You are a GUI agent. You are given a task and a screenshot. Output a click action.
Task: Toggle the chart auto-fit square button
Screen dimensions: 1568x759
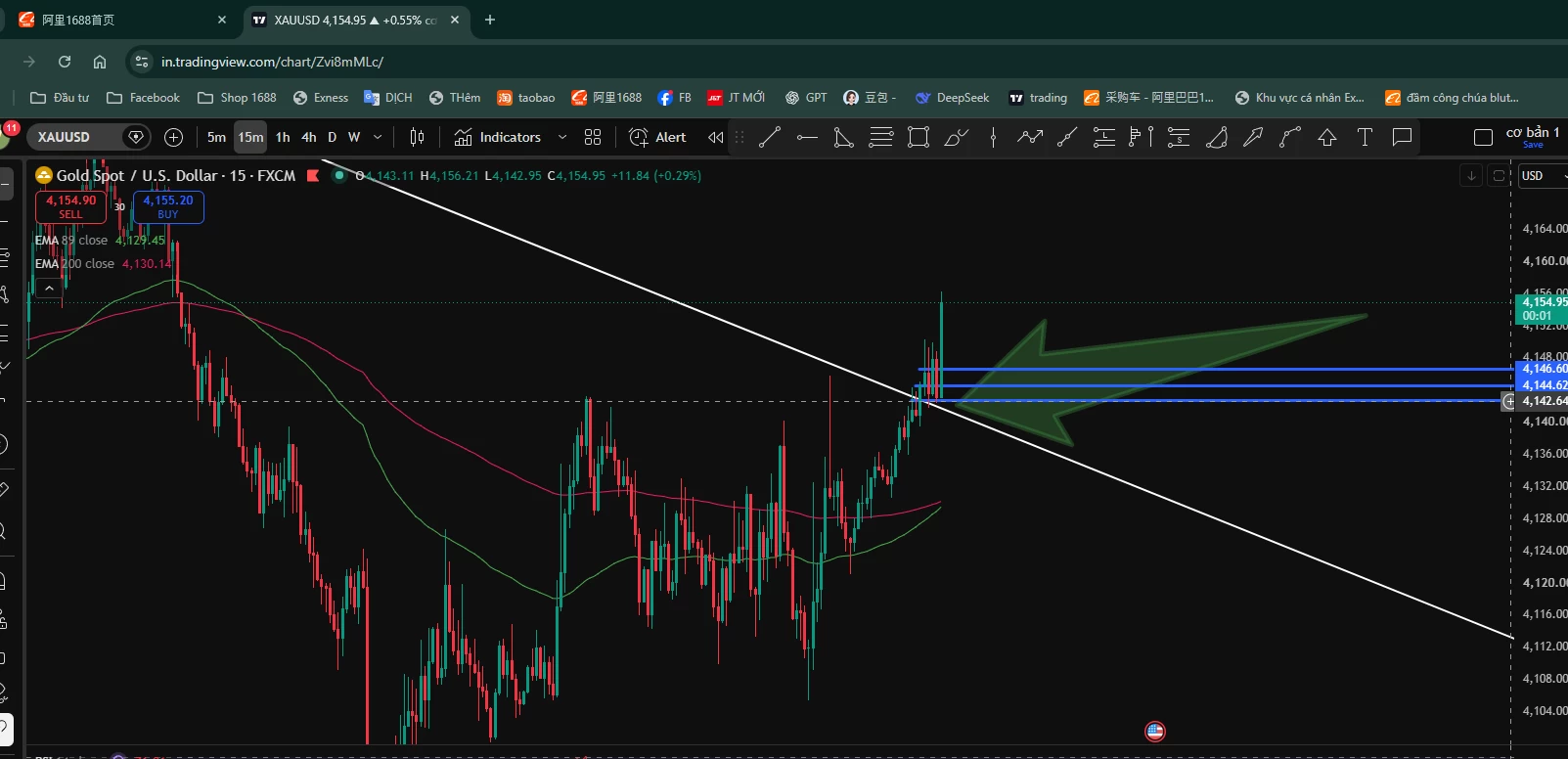click(x=1499, y=176)
